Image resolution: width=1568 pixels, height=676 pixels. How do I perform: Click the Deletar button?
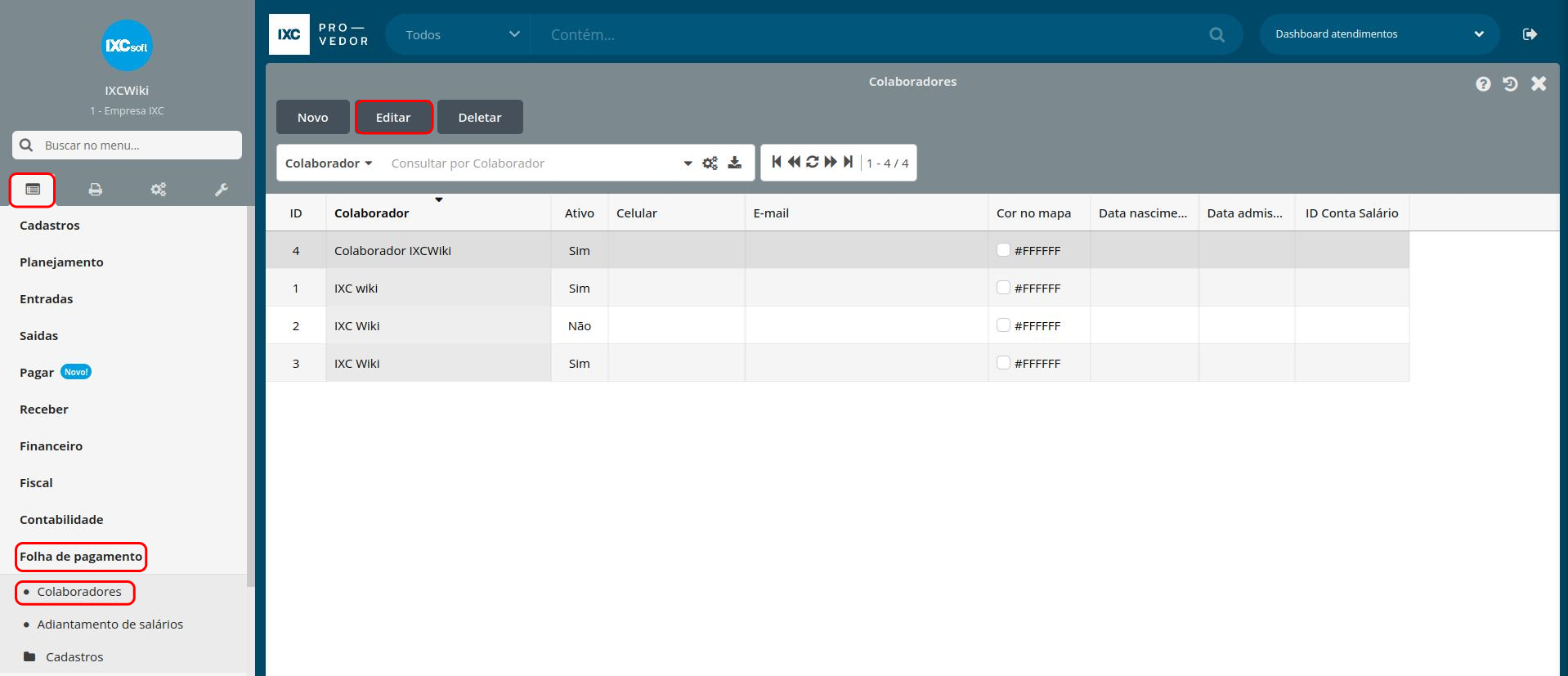tap(480, 117)
